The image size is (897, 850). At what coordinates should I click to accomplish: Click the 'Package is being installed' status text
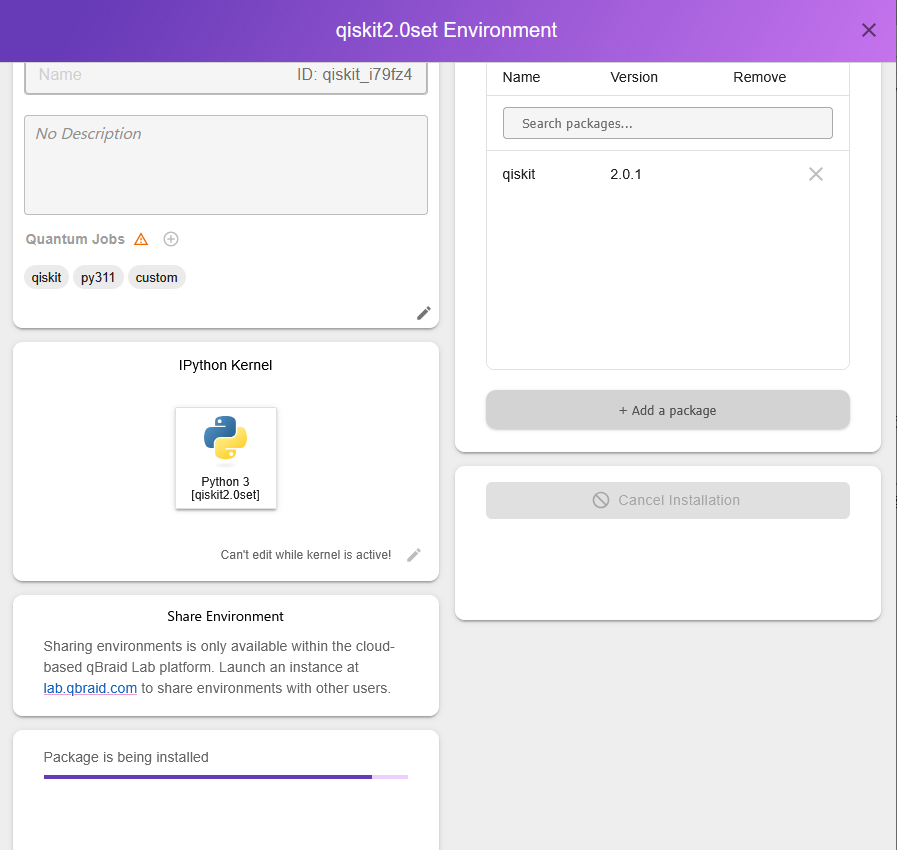(126, 757)
